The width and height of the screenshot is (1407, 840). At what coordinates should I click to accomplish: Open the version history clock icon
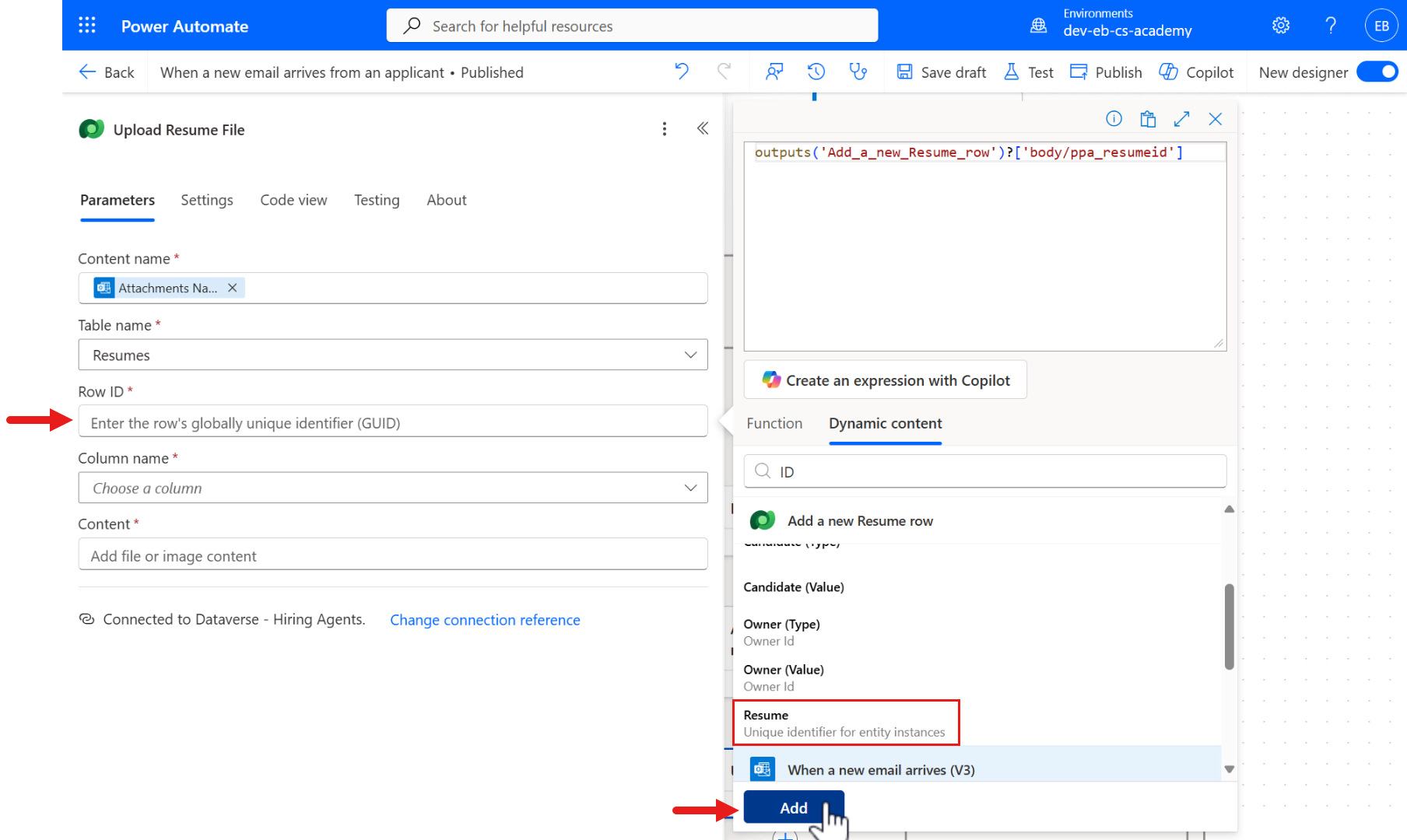(x=816, y=72)
